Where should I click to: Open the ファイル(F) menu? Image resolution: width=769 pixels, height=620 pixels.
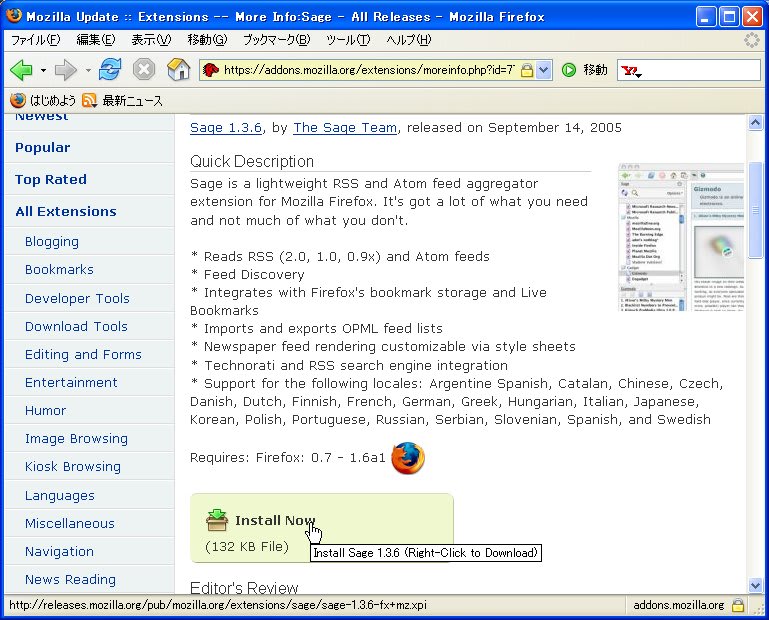coord(35,40)
